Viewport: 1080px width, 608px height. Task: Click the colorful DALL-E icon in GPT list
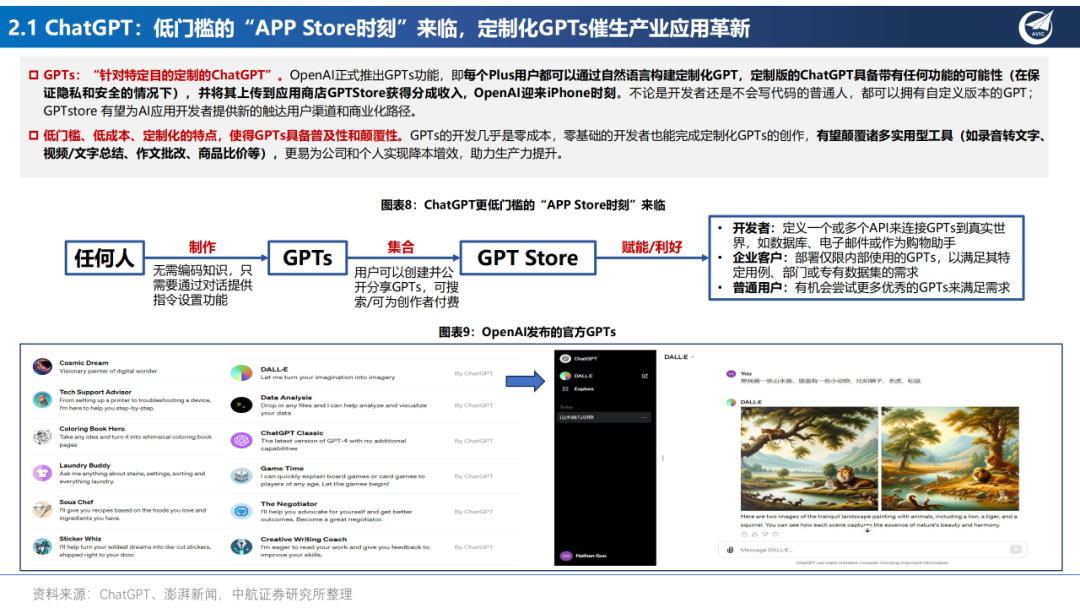pos(241,373)
